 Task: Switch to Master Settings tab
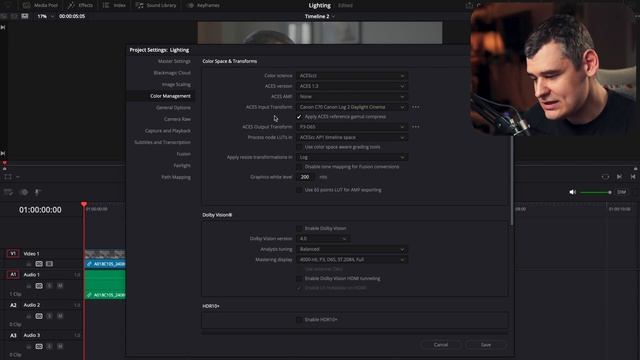[x=174, y=61]
